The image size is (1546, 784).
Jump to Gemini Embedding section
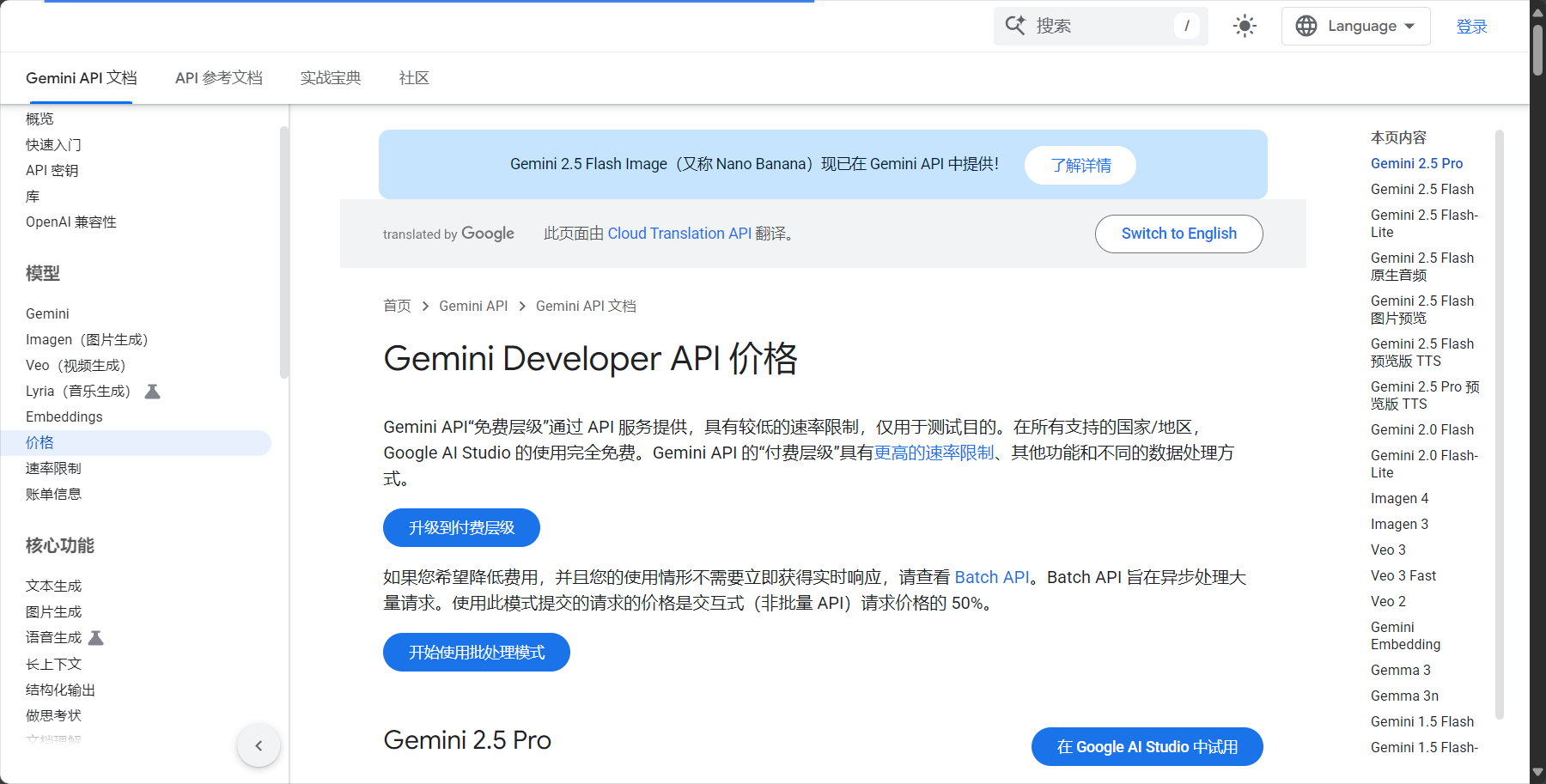pos(1406,636)
